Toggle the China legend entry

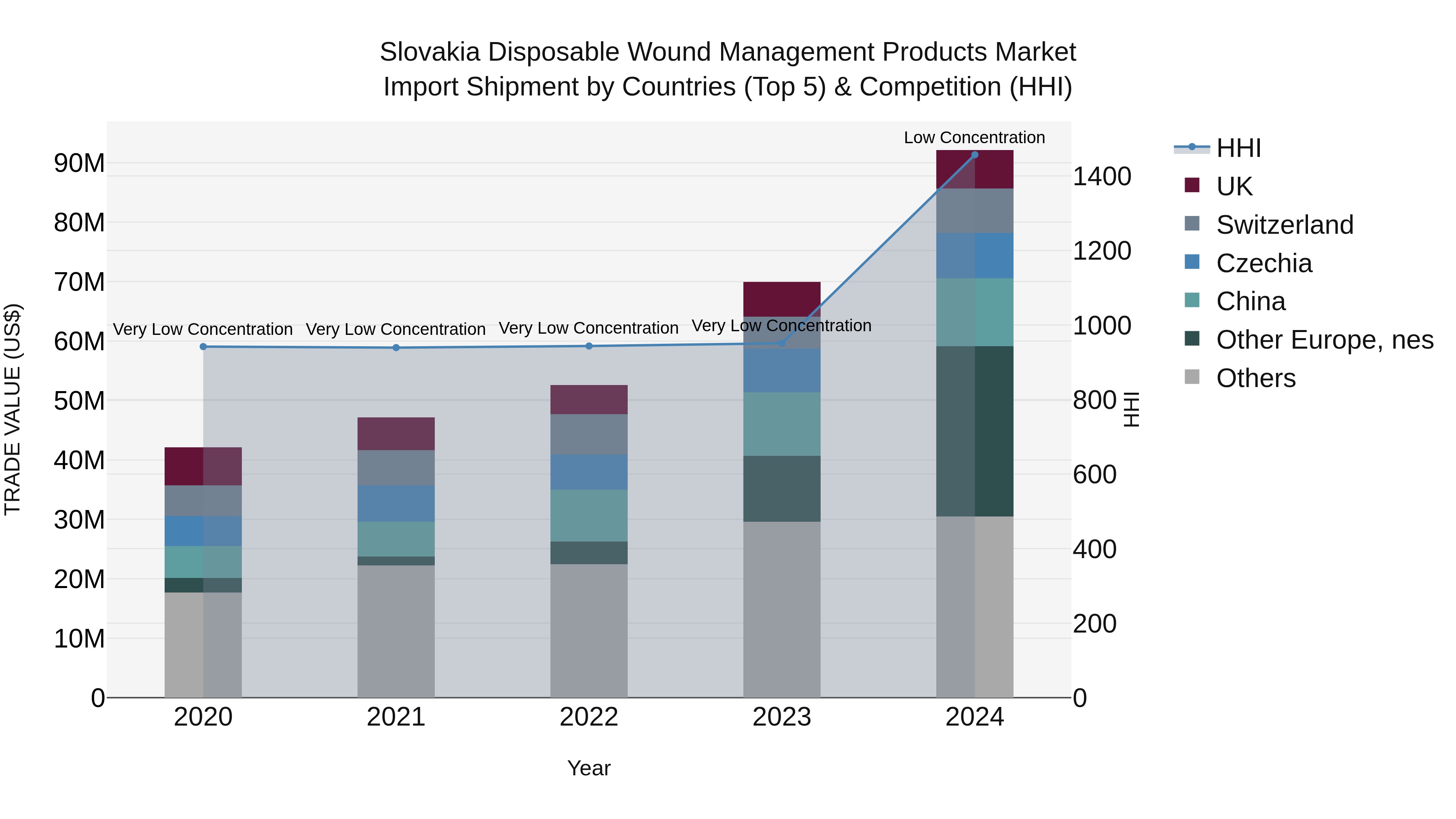1235,301
